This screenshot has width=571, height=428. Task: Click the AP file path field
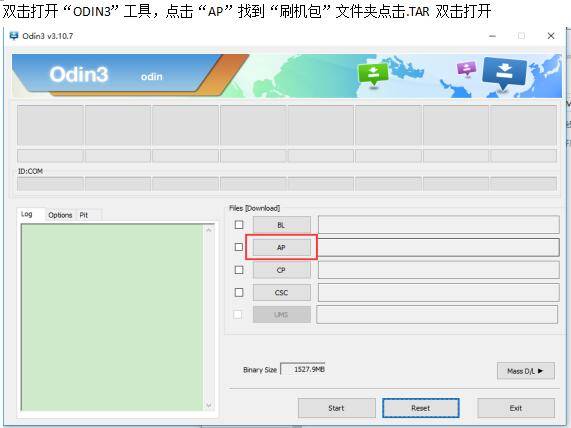438,247
